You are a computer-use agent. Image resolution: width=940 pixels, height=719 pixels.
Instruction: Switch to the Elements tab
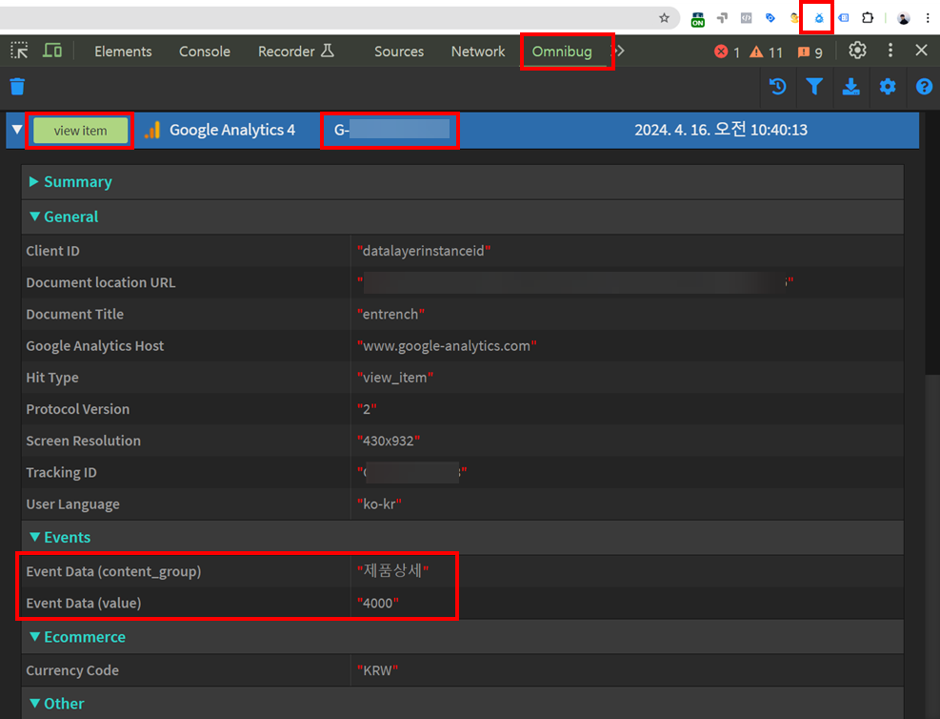[x=123, y=52]
